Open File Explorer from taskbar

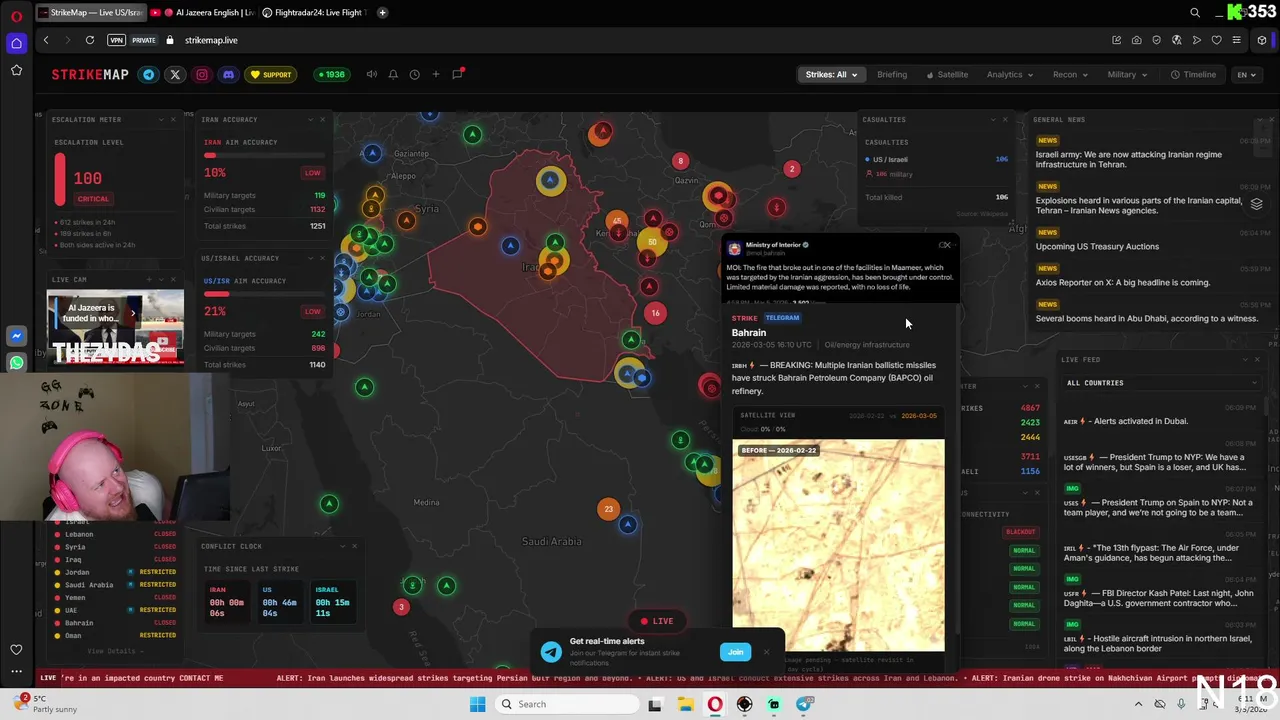(685, 704)
